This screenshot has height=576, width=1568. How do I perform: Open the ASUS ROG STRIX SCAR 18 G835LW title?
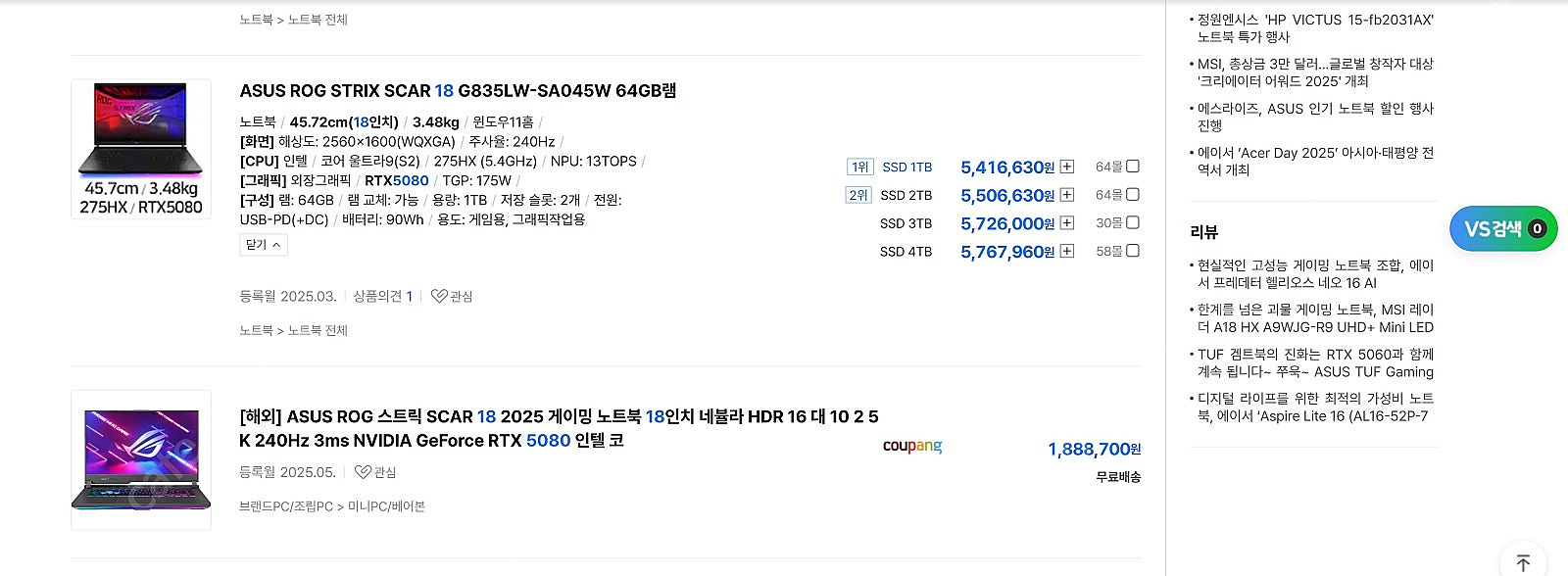[458, 91]
